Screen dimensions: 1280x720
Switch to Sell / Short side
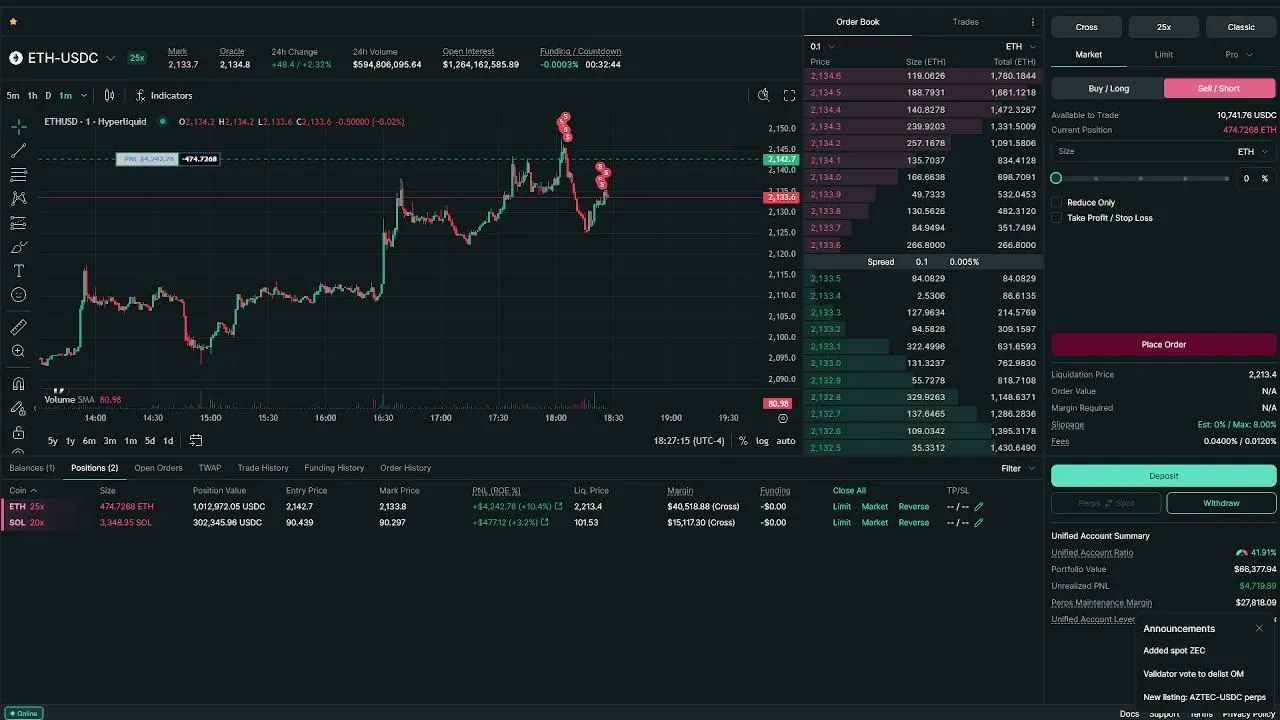coord(1219,88)
